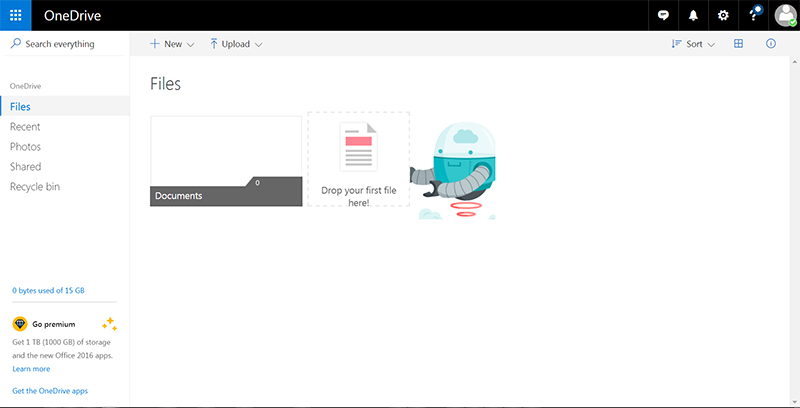Open the notifications bell icon

(x=693, y=15)
